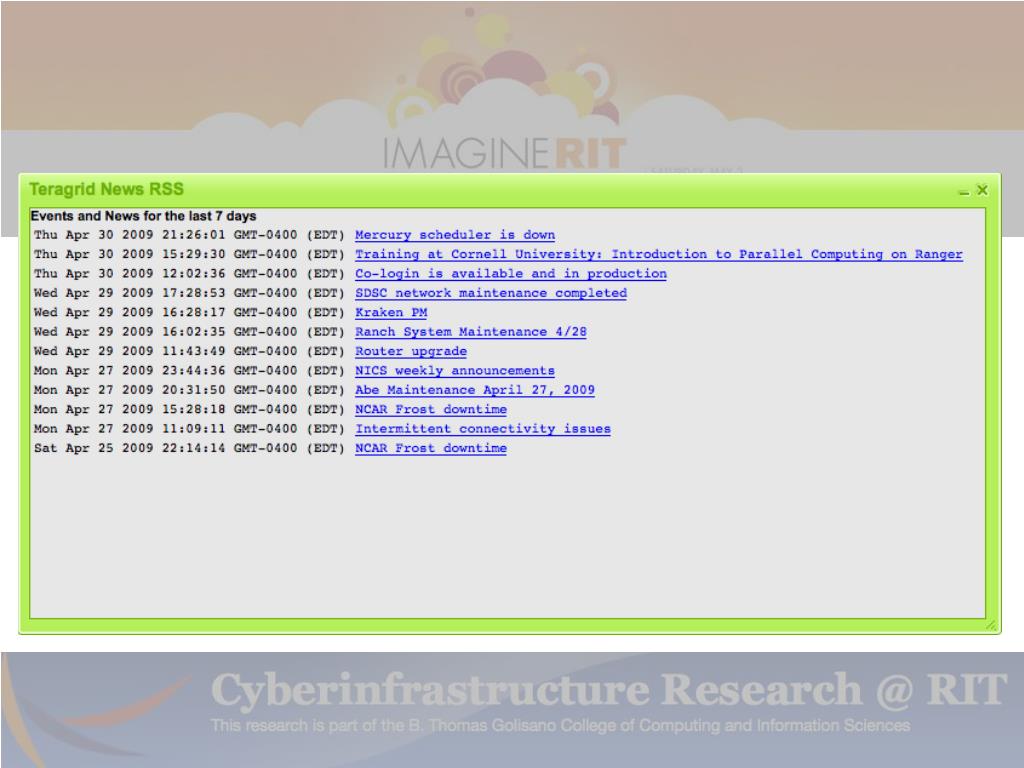The image size is (1024, 768).
Task: Select timestamp Thu Apr 30 2009 15:29:30
Action: click(x=189, y=255)
